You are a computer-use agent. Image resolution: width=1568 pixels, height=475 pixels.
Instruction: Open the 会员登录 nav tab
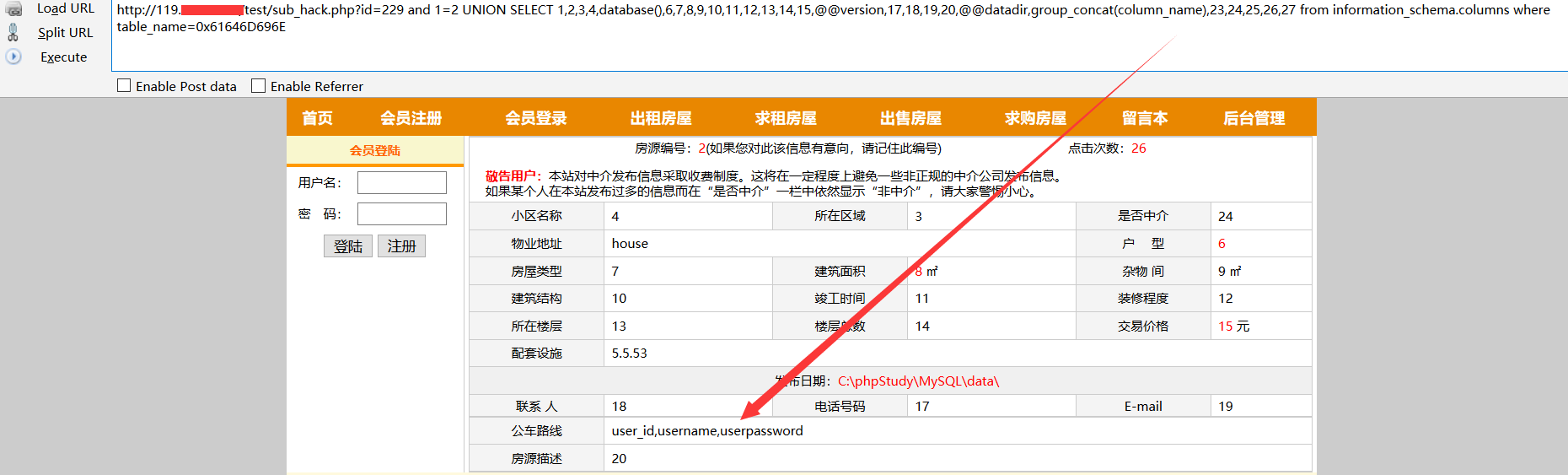536,118
